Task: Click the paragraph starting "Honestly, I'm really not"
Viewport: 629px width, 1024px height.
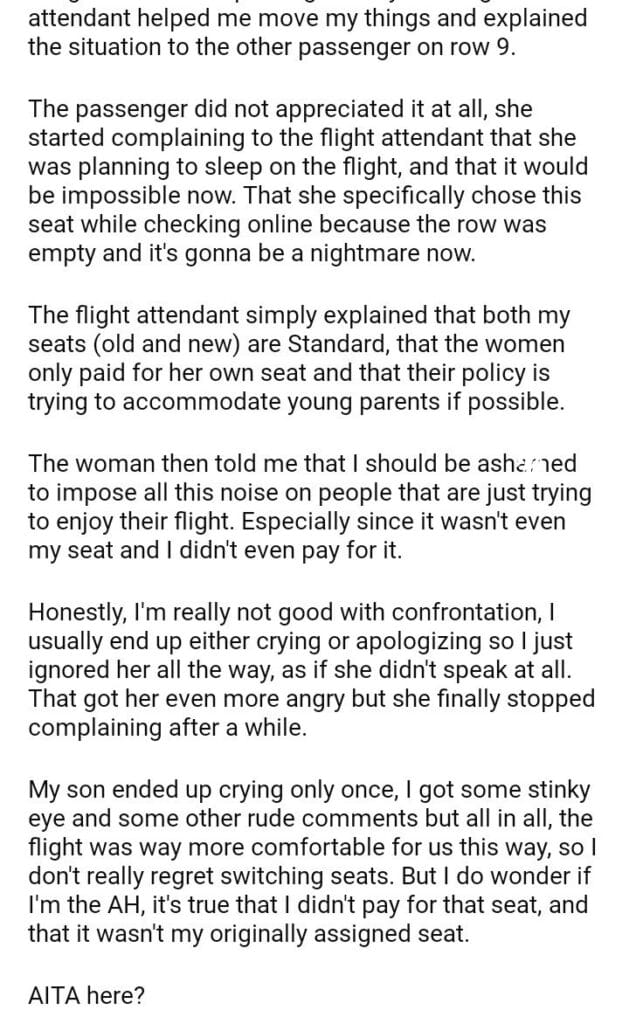Action: click(309, 659)
